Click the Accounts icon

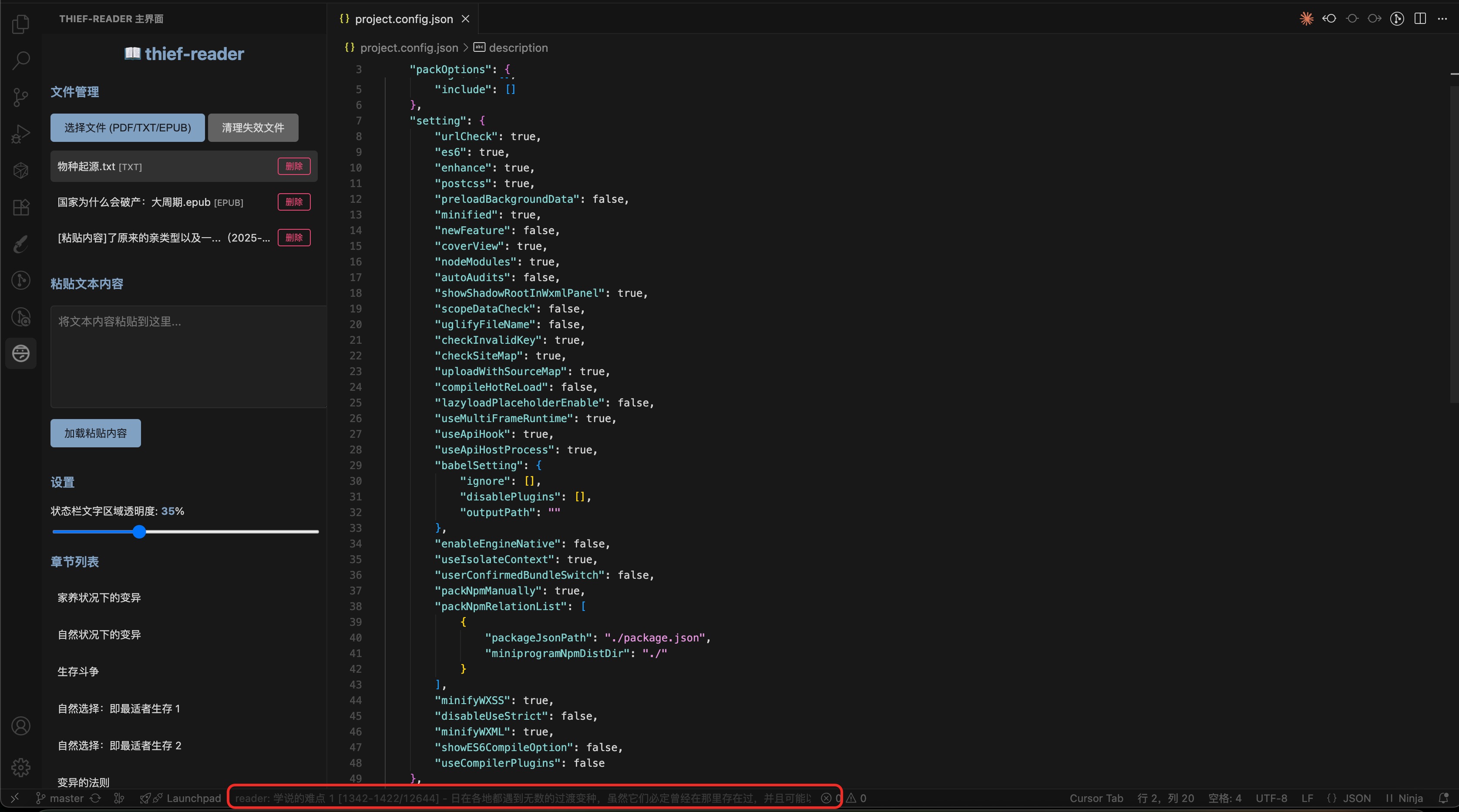point(21,726)
